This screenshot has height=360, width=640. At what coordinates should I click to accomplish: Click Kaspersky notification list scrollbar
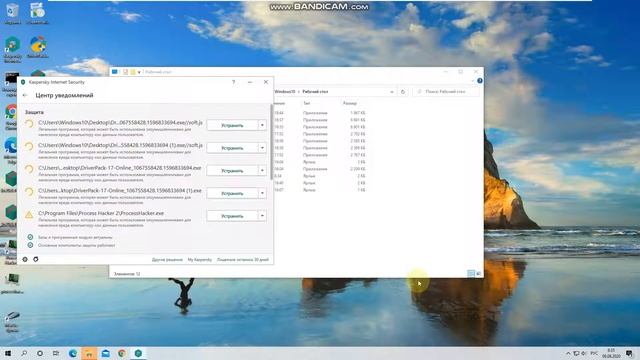271,142
